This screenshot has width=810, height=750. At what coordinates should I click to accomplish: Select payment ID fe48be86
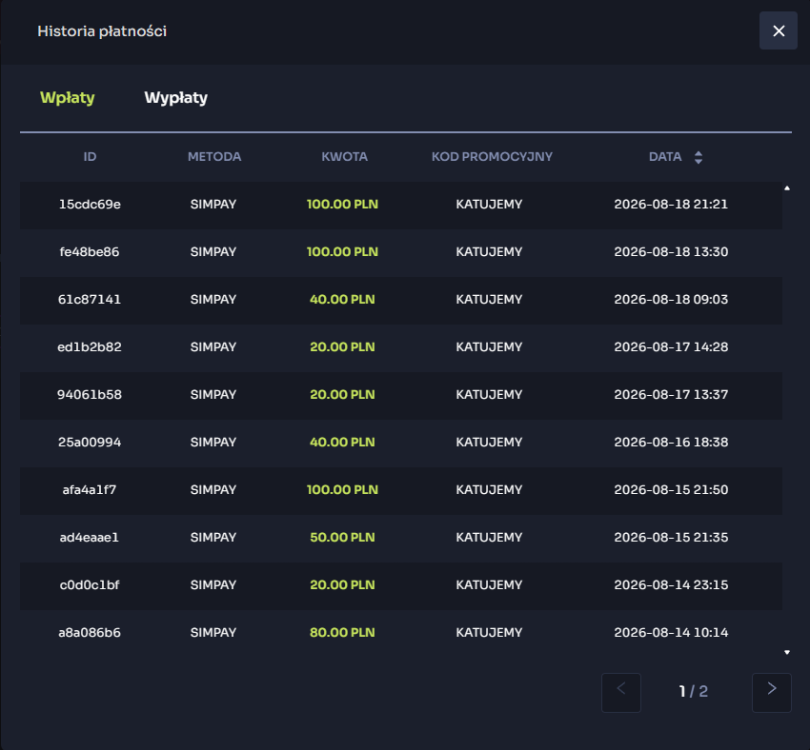tap(89, 252)
